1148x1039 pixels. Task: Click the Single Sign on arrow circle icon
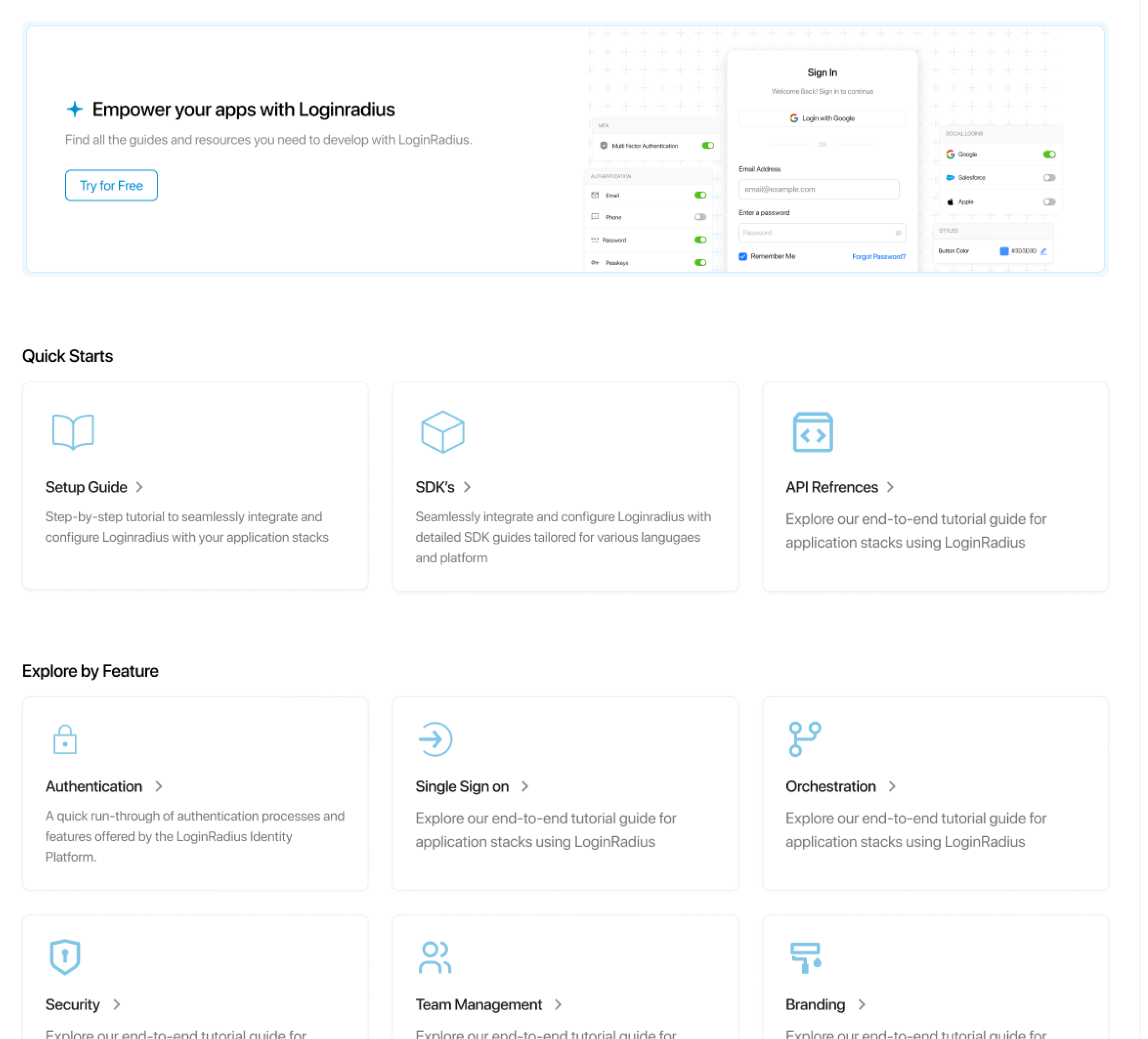(435, 739)
